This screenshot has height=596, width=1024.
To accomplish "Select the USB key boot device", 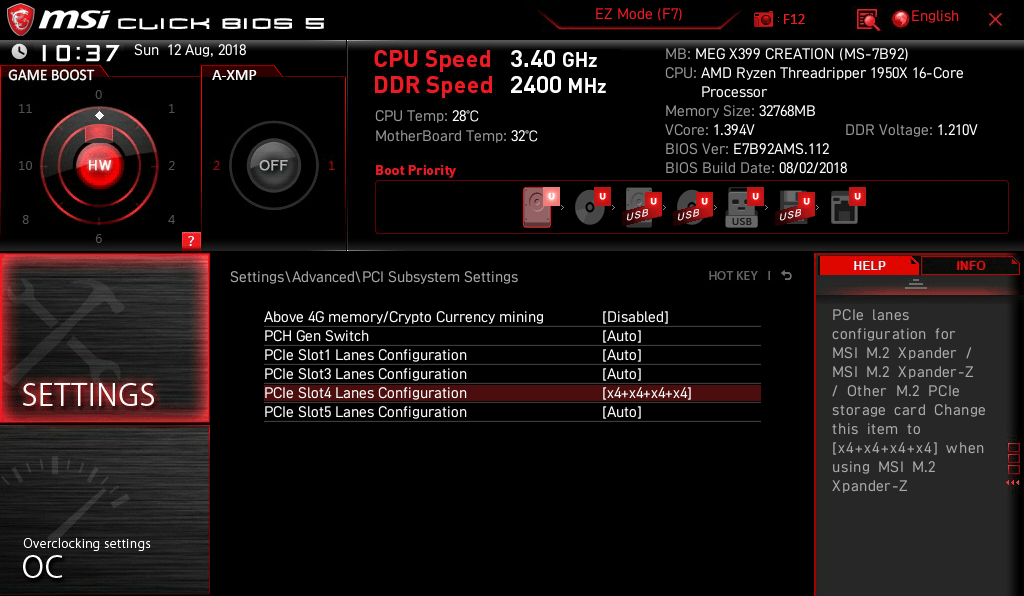I will coord(744,208).
